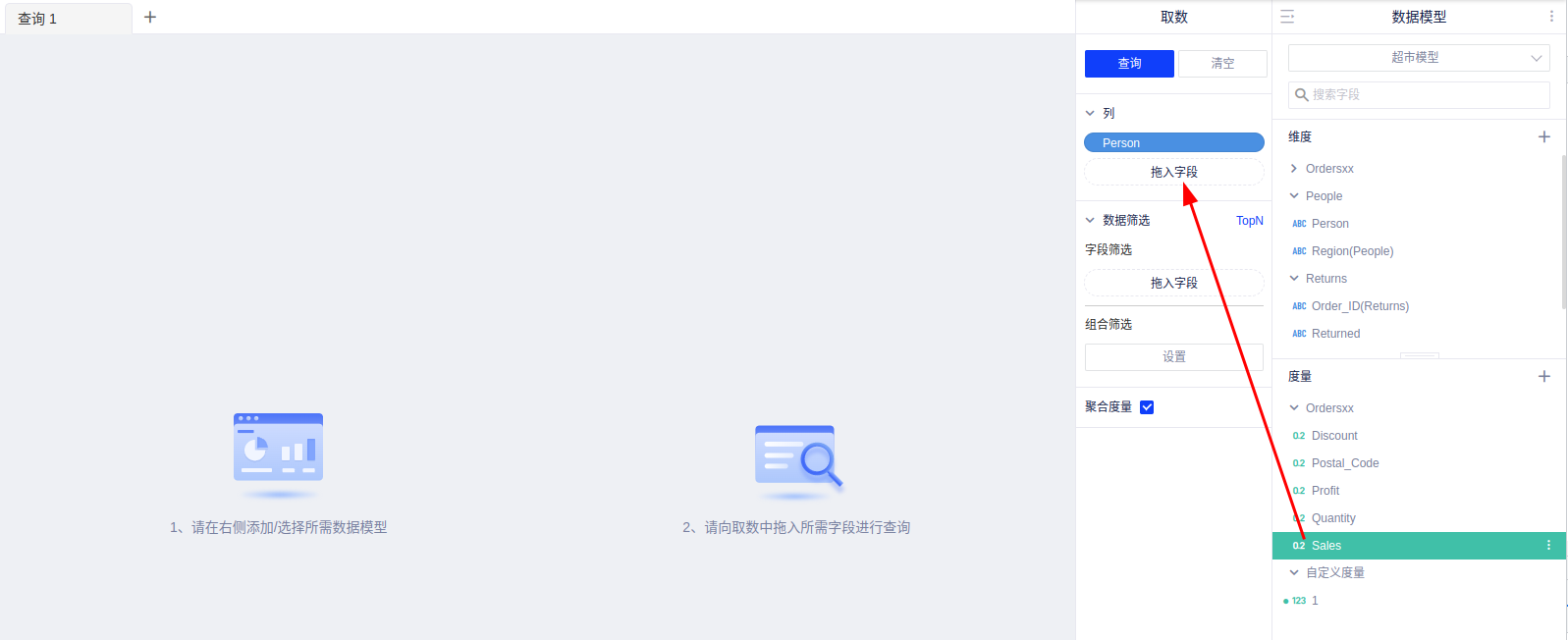Select the Profit measure field
This screenshot has width=1568, height=640.
(1325, 491)
